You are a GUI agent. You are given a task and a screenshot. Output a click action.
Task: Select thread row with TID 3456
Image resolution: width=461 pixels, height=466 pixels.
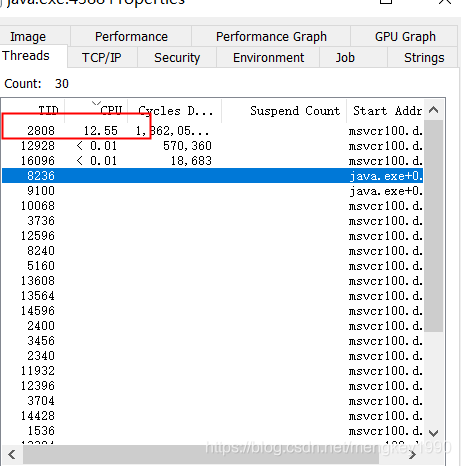[213, 341]
